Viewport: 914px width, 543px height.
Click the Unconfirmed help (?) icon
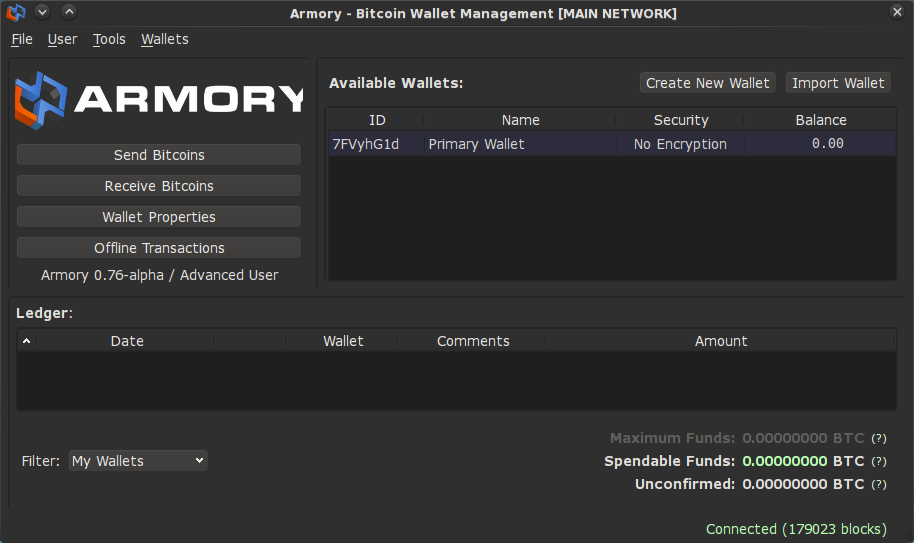[x=879, y=485]
